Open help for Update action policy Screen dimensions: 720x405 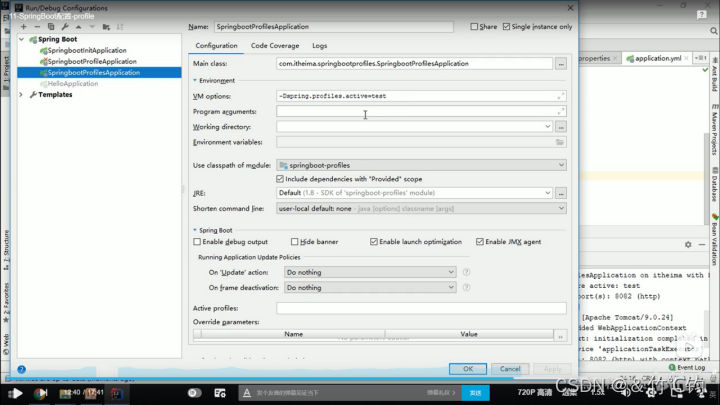click(x=466, y=272)
